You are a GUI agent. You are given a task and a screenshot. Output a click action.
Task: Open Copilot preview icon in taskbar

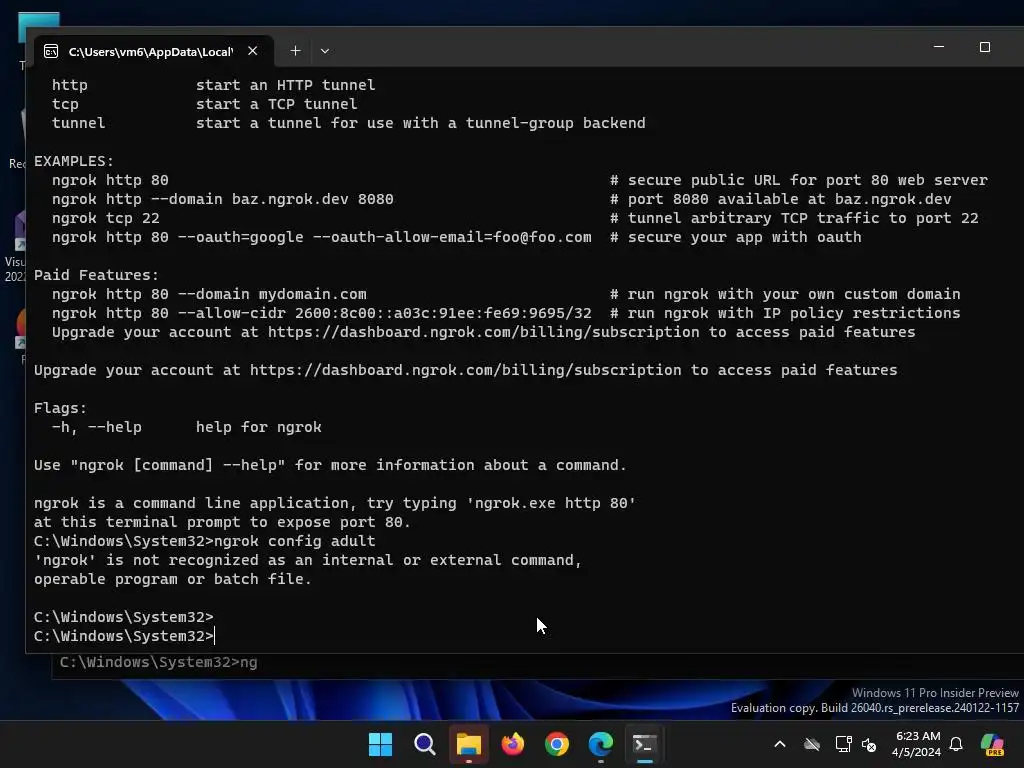pos(992,744)
